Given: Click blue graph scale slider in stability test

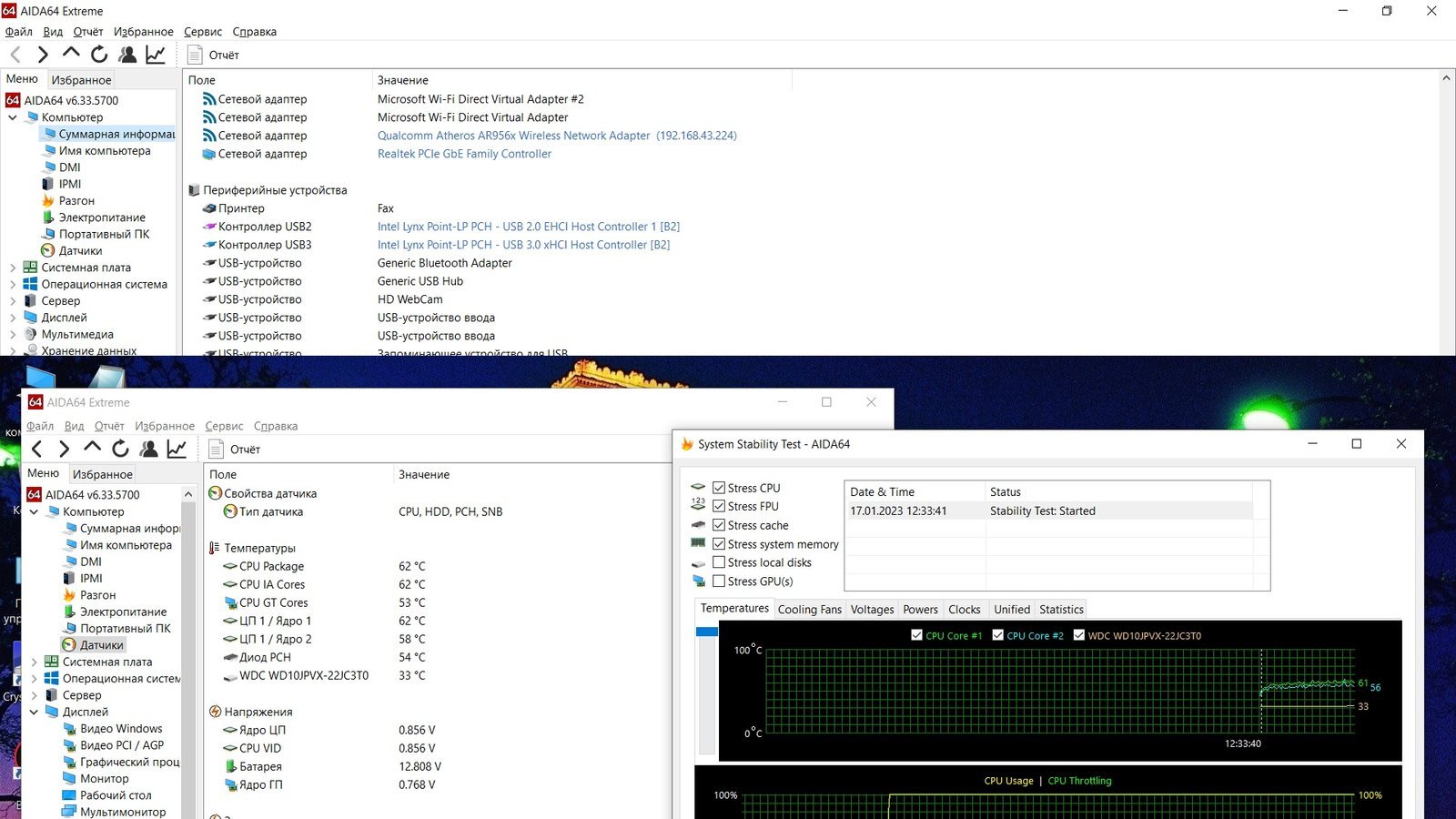Looking at the screenshot, I should click(x=707, y=632).
